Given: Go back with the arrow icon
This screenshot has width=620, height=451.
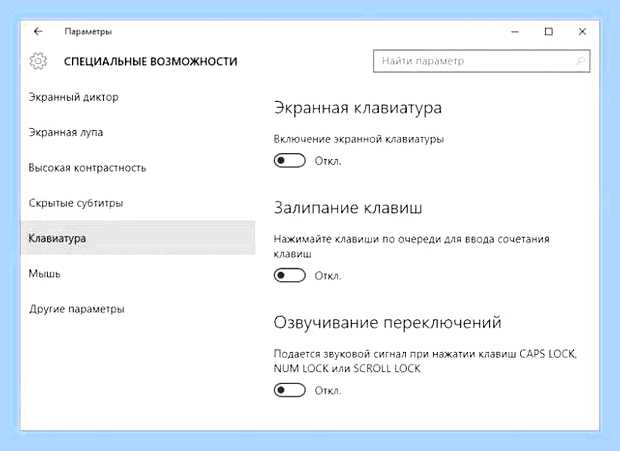Looking at the screenshot, I should (x=38, y=31).
